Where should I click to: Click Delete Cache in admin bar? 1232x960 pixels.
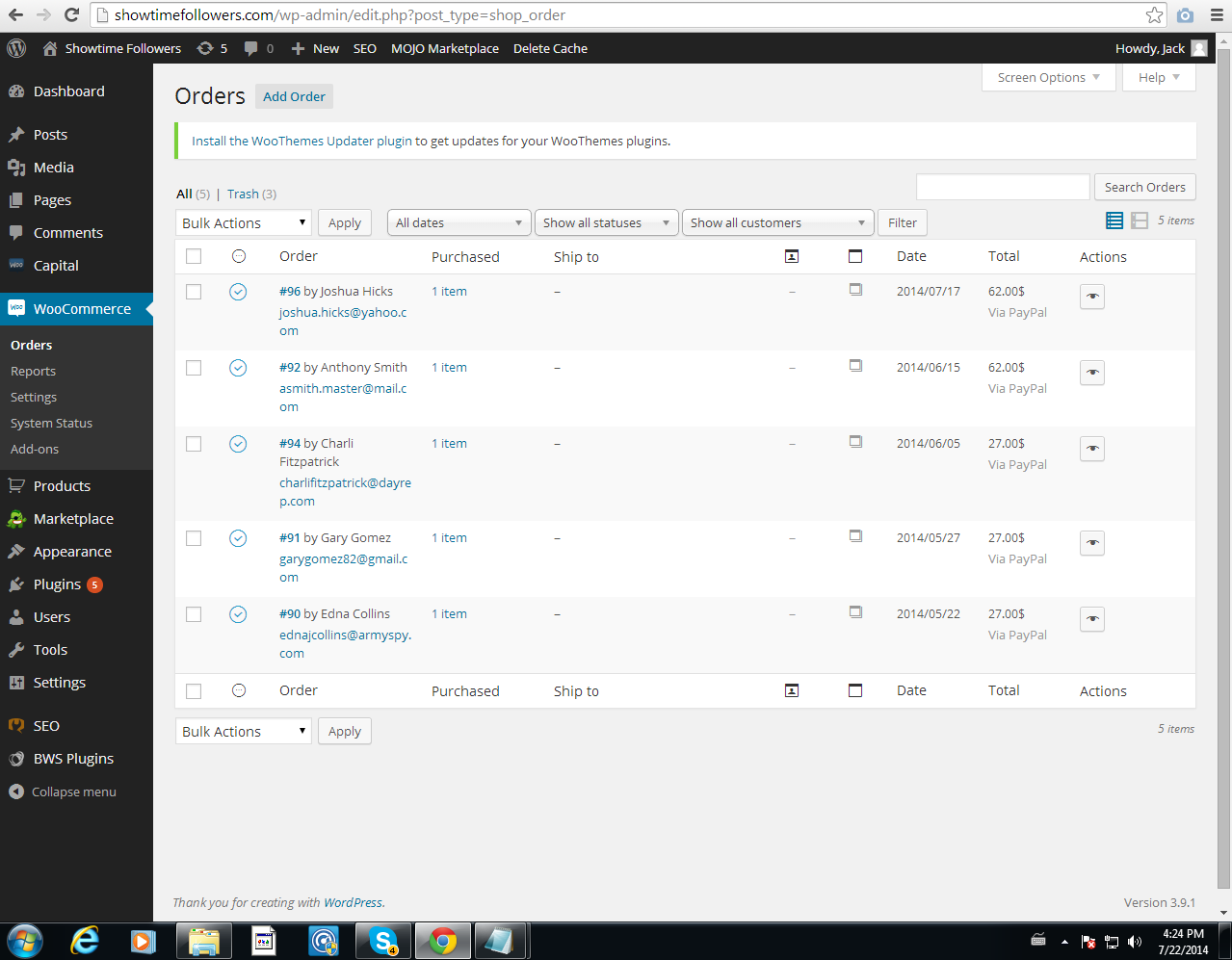(550, 48)
